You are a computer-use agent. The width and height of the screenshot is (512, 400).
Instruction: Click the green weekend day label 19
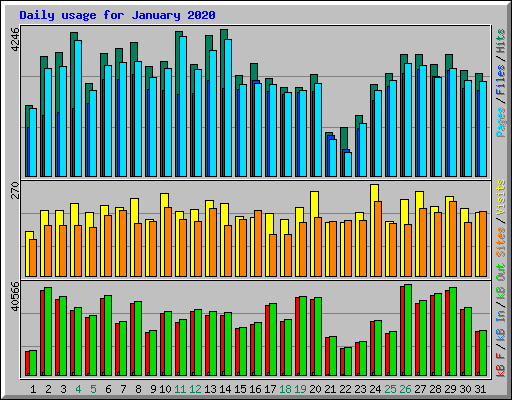click(x=300, y=389)
